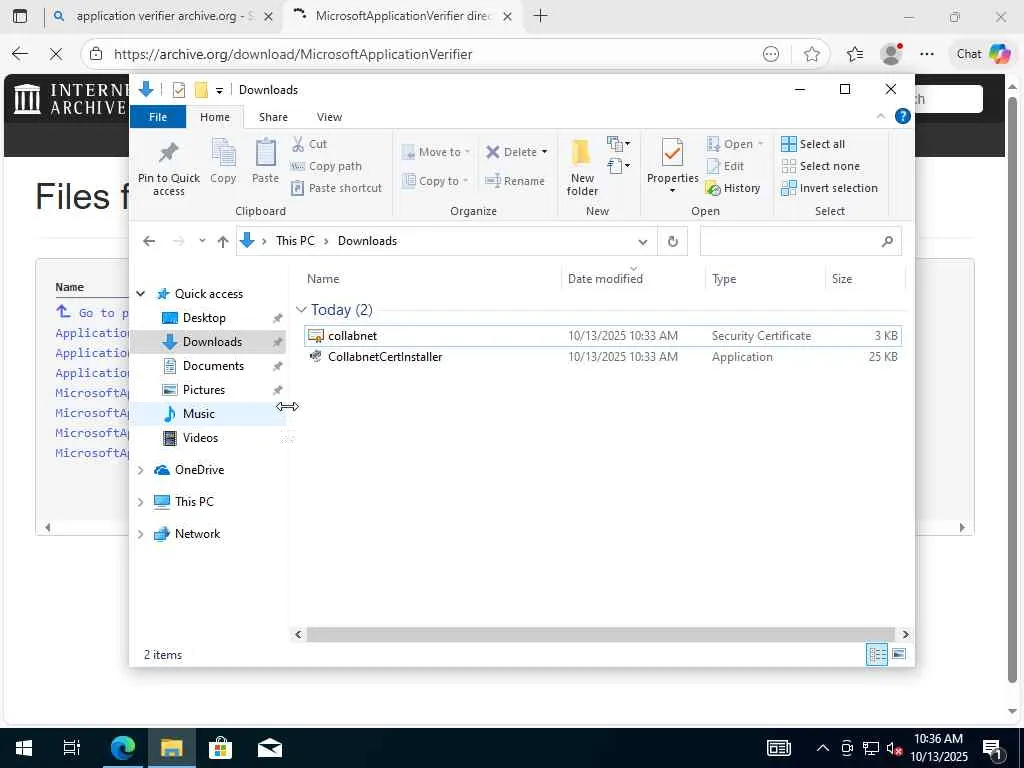Image resolution: width=1024 pixels, height=768 pixels.
Task: Go up one folder level arrow
Action: click(x=223, y=241)
